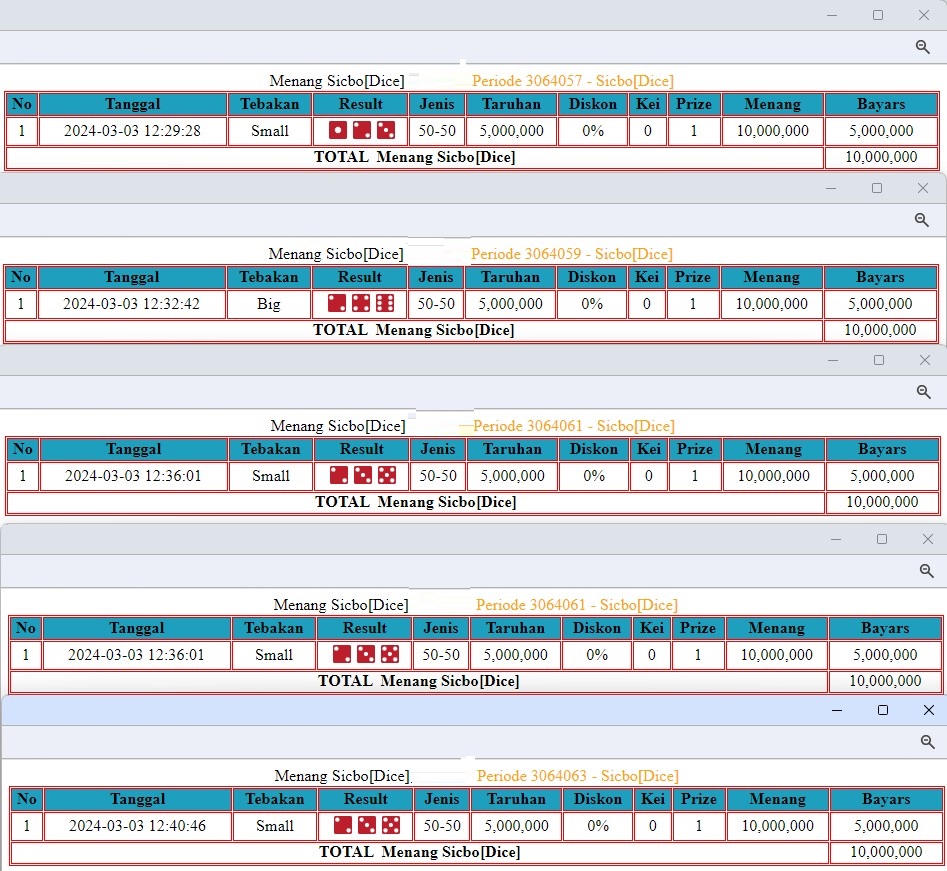
Task: Click 'Result' header in Periode 3064063 table
Action: [365, 799]
